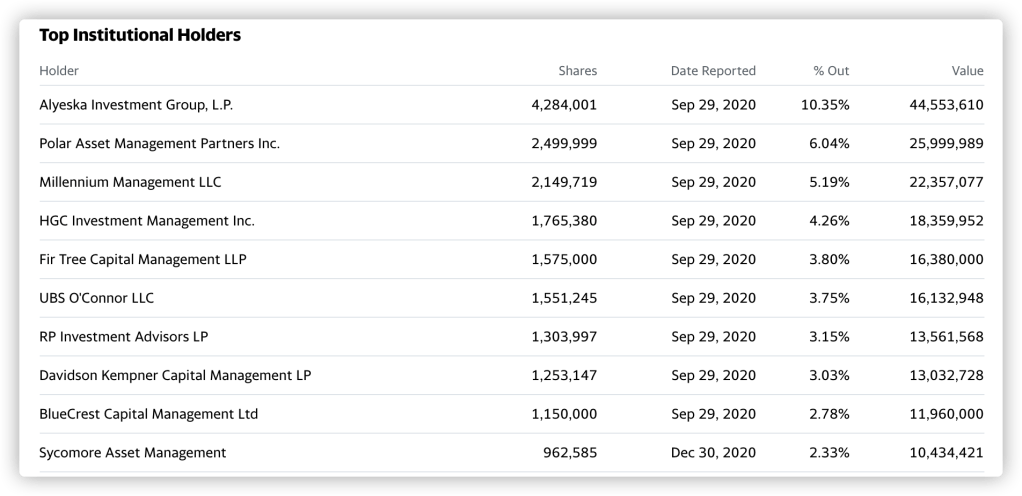
Task: Click the 10.35% out cell
Action: pos(825,105)
